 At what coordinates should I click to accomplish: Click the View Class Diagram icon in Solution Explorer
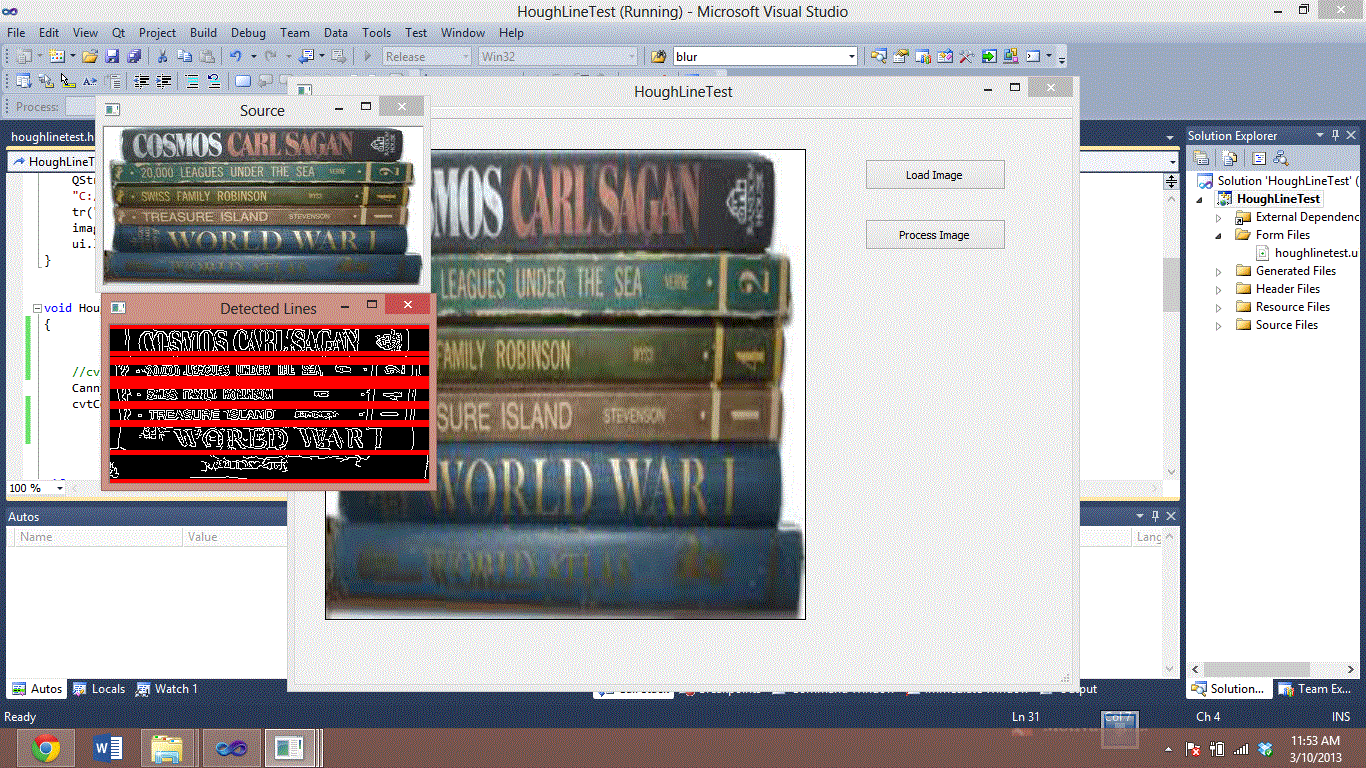click(1281, 158)
